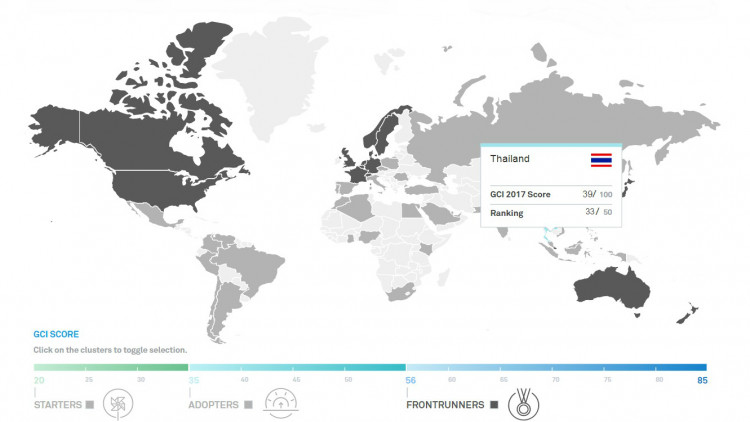
Task: Click the 56 Frontrunners threshold label
Action: pos(410,380)
